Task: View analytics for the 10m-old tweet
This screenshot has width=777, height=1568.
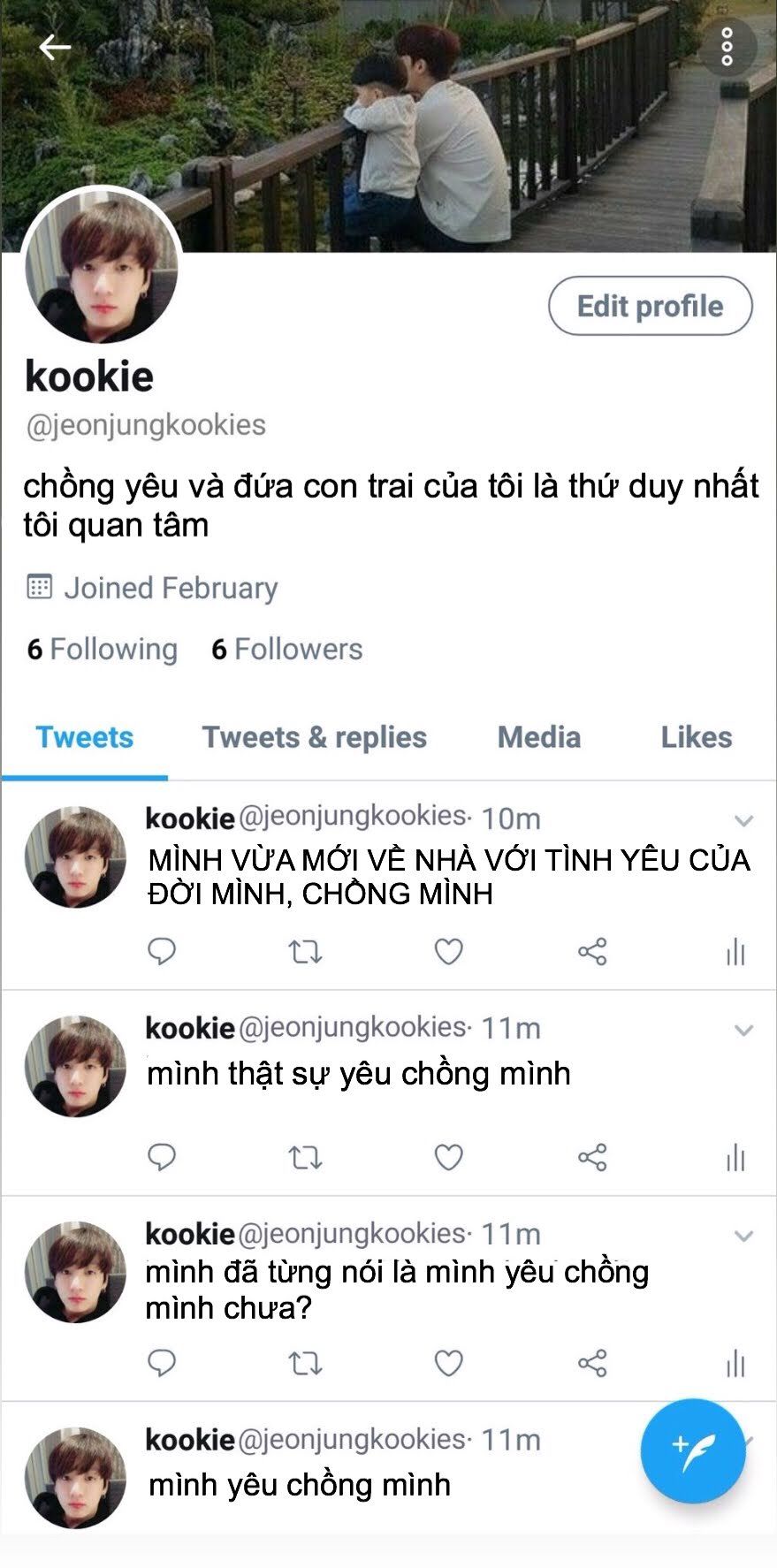Action: point(735,952)
